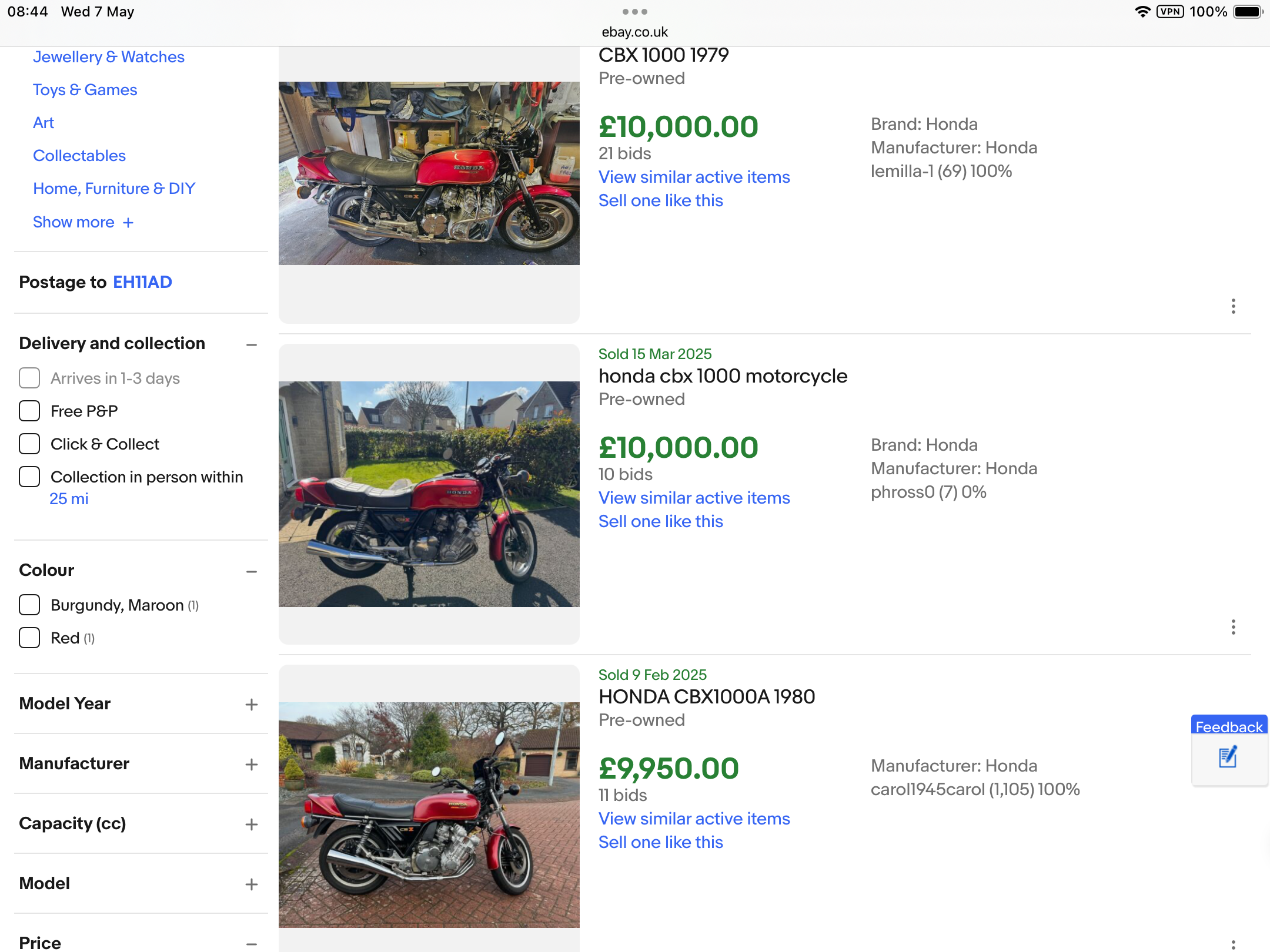
Task: Go to Collectables category
Action: click(x=79, y=156)
